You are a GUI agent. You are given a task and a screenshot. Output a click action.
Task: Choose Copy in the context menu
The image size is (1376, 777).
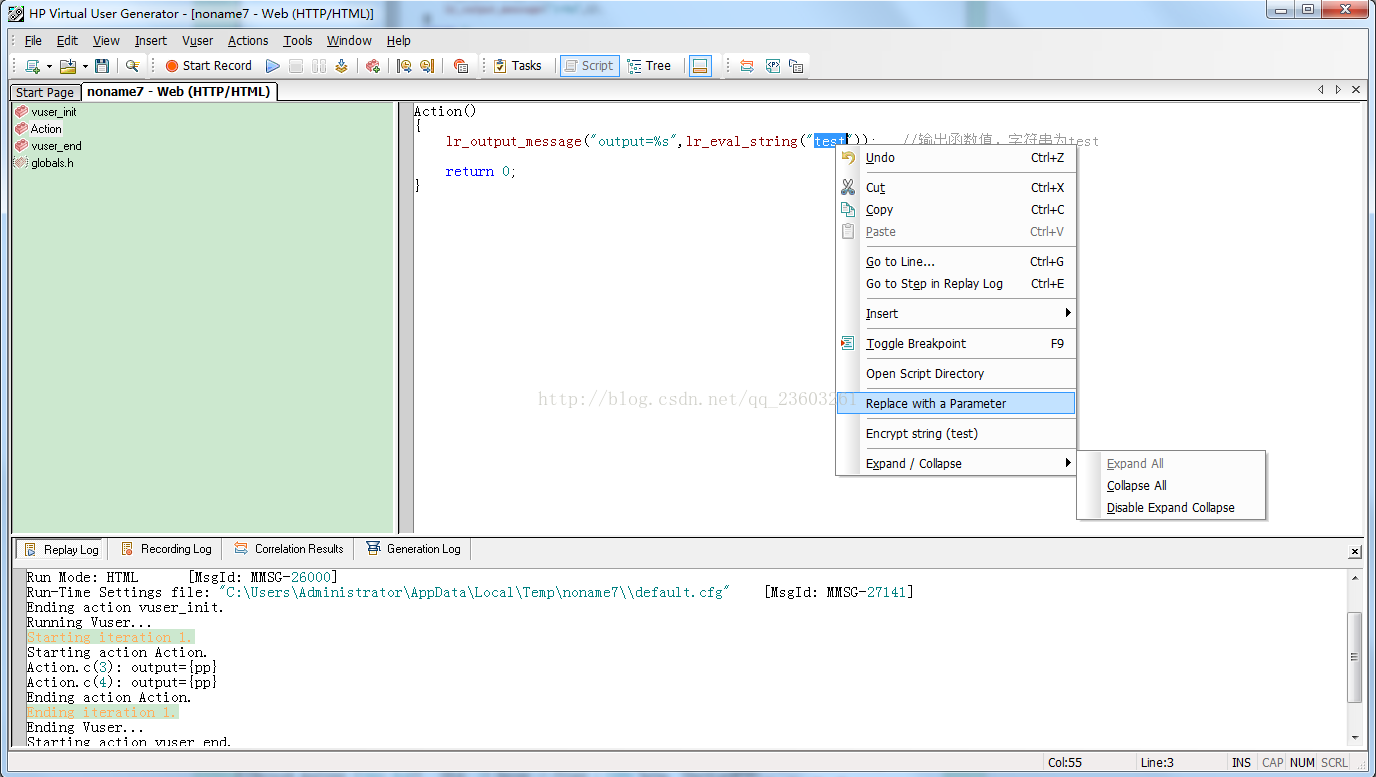click(955, 210)
